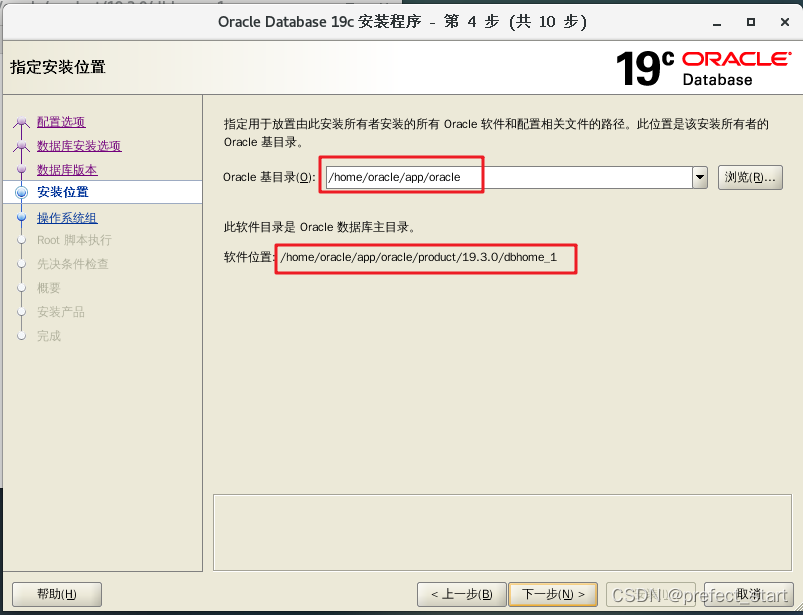Expand the Oracle 基目录 dropdown arrow
The width and height of the screenshot is (803, 615).
(x=700, y=178)
